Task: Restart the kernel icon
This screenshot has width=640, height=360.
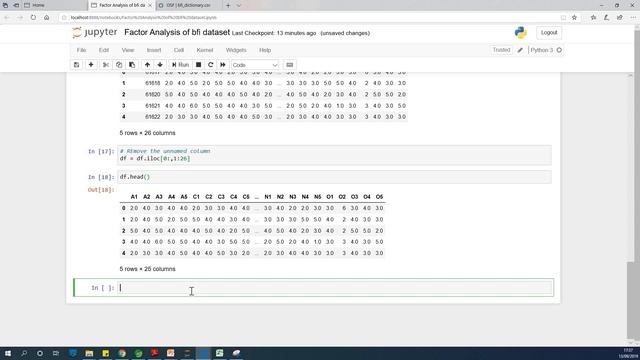Action: 211,65
